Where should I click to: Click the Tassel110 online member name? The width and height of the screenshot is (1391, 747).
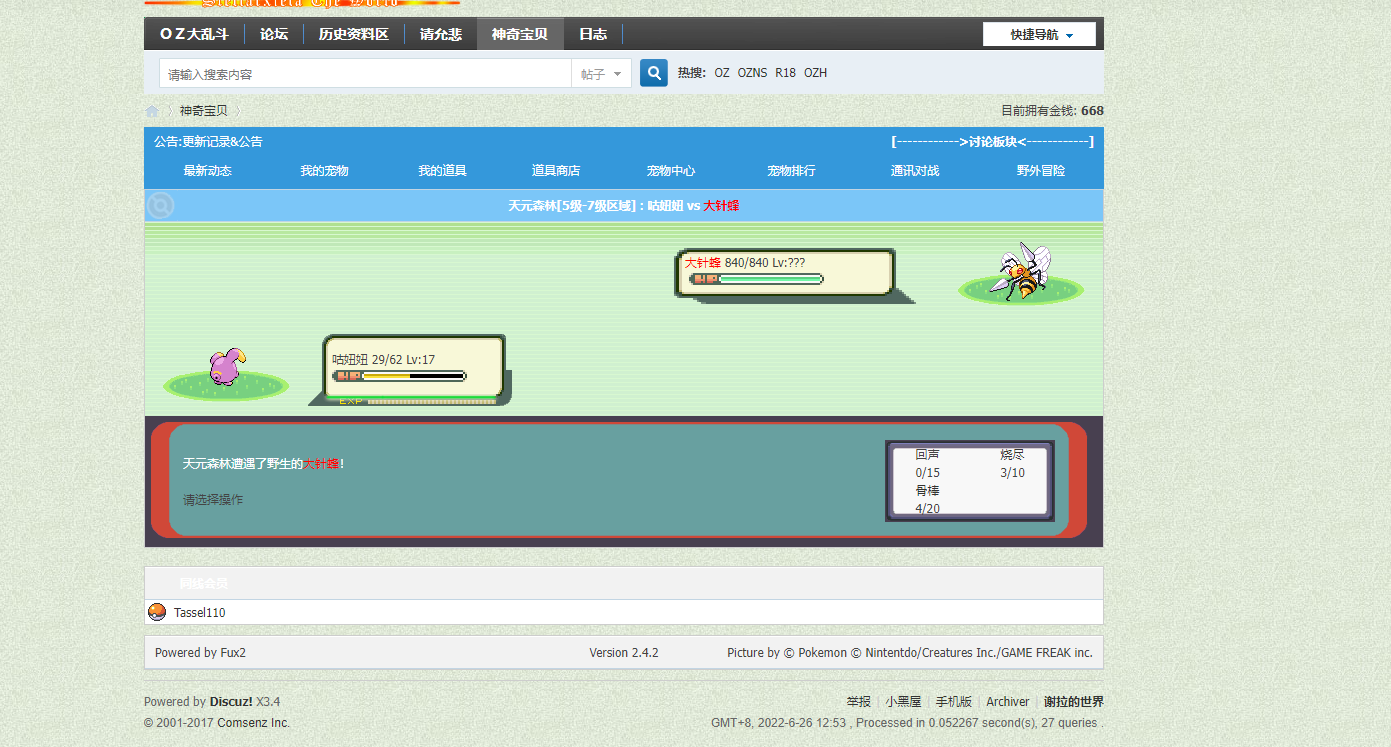tap(200, 613)
